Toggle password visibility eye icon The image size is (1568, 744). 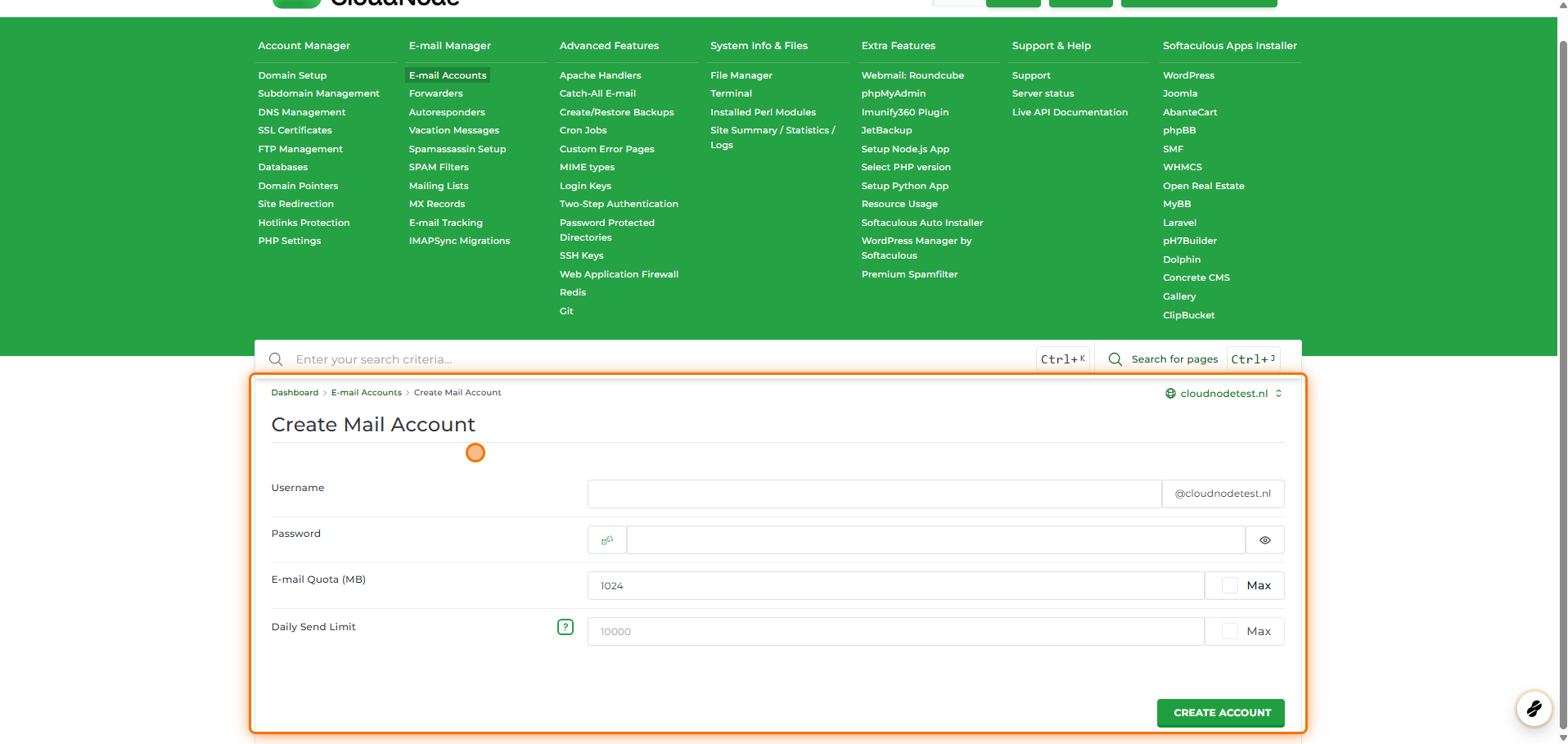click(1264, 540)
